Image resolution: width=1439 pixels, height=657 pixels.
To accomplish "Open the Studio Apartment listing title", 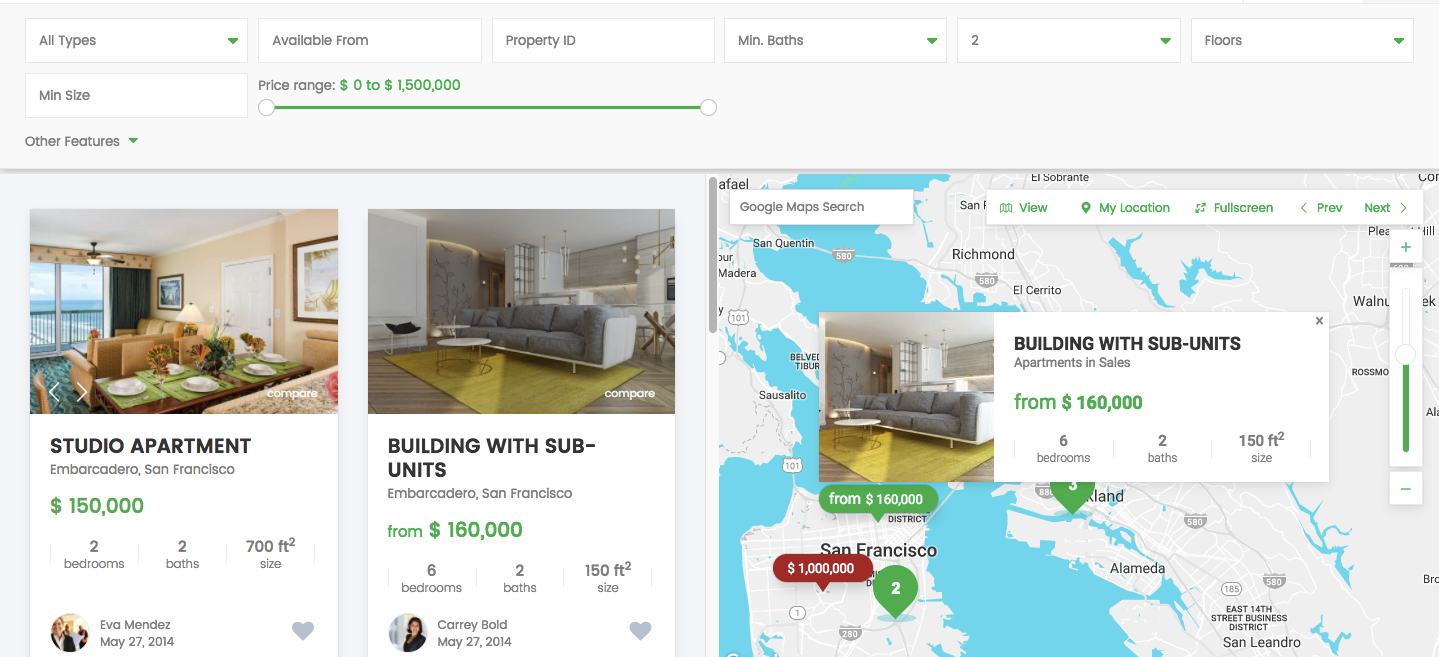I will 150,446.
